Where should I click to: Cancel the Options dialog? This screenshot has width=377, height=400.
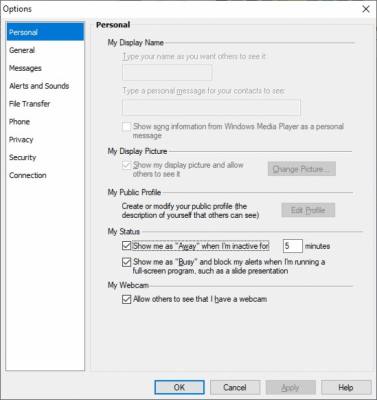235,387
